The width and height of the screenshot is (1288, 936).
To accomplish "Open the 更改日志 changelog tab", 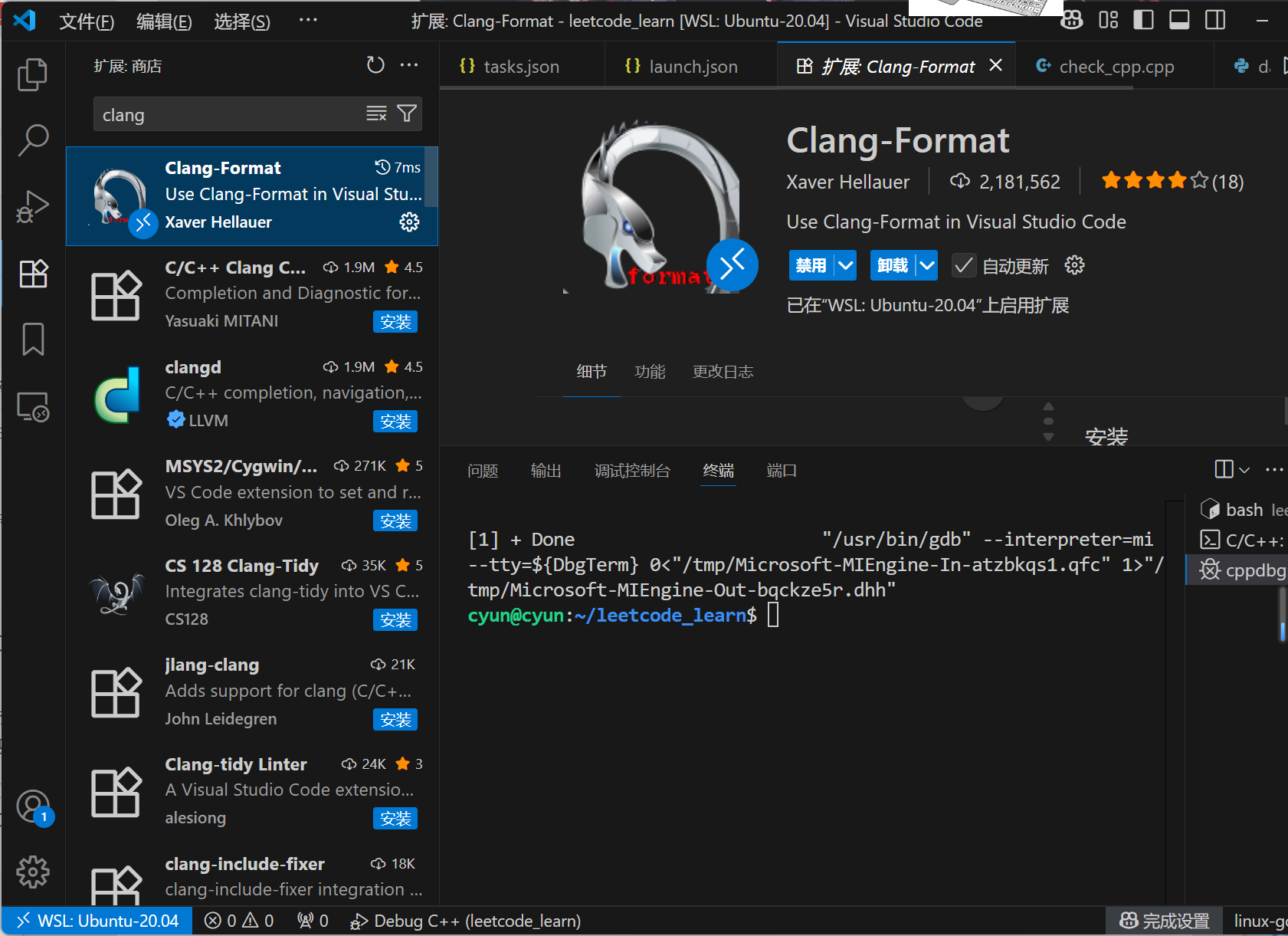I will (x=723, y=372).
